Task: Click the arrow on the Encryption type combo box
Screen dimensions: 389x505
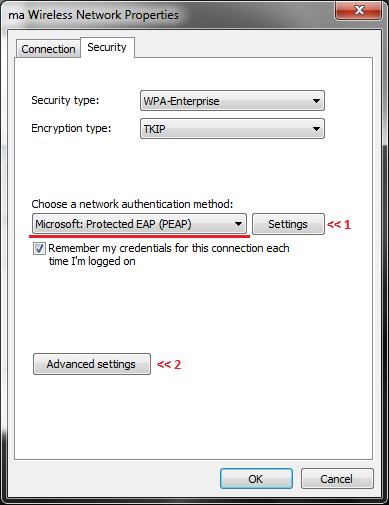Action: click(316, 129)
